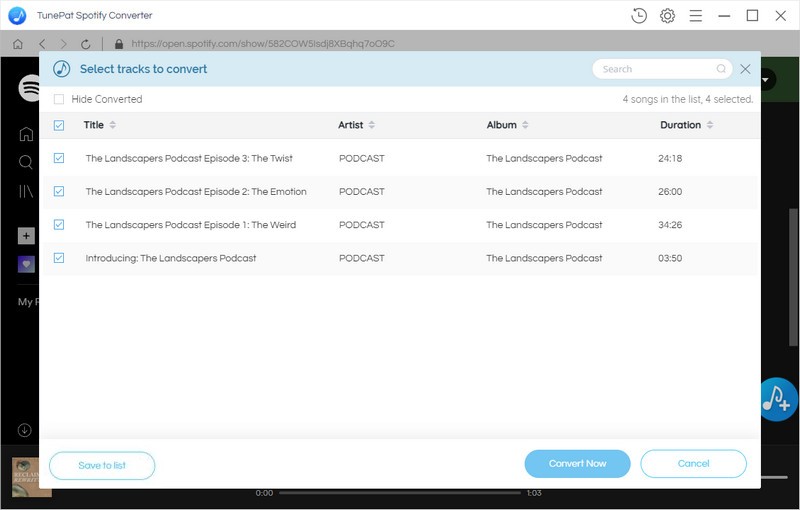
Task: Sort by Duration column arrows
Action: pos(710,125)
